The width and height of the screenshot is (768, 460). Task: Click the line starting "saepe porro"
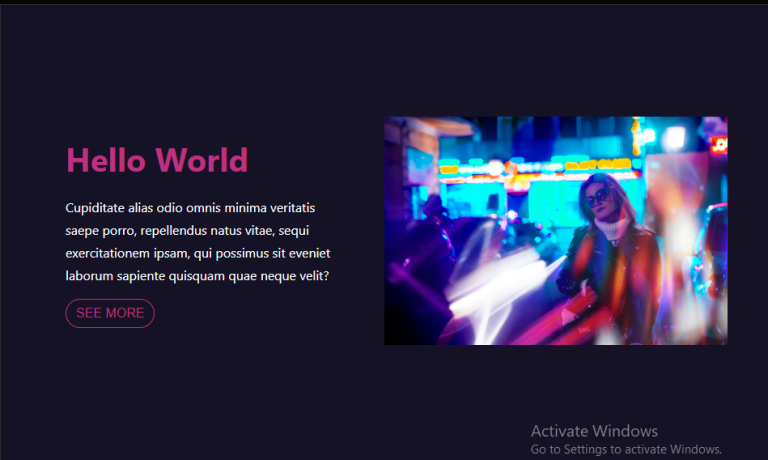[187, 230]
